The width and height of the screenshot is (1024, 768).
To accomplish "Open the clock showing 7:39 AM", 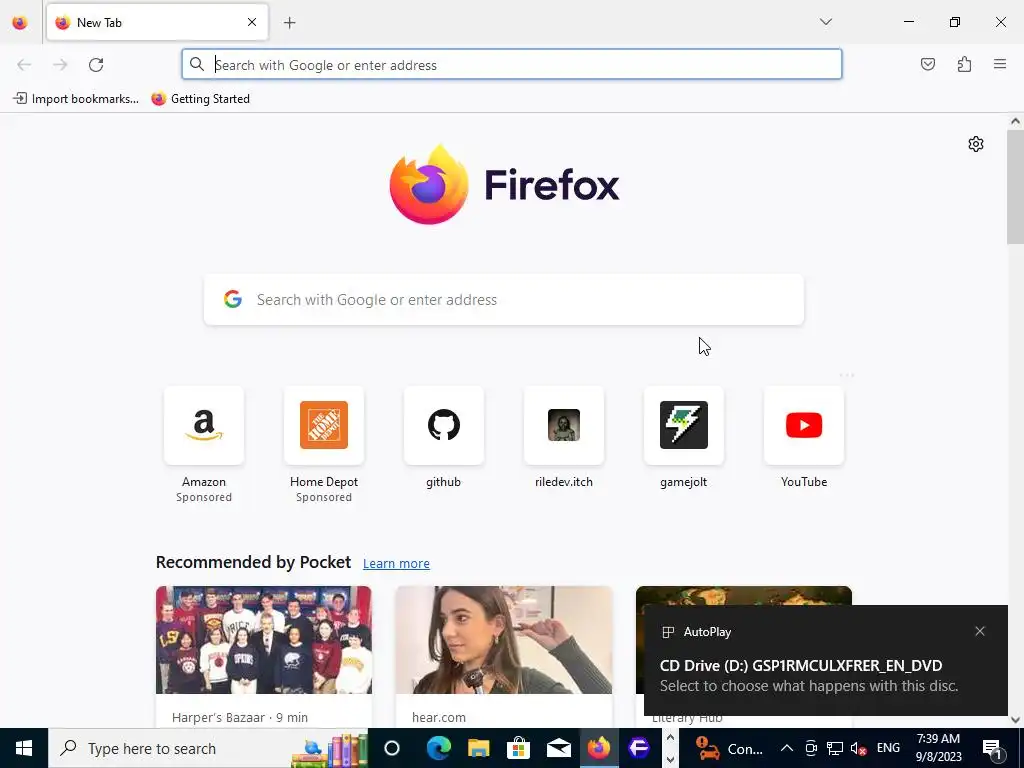I will click(x=938, y=748).
